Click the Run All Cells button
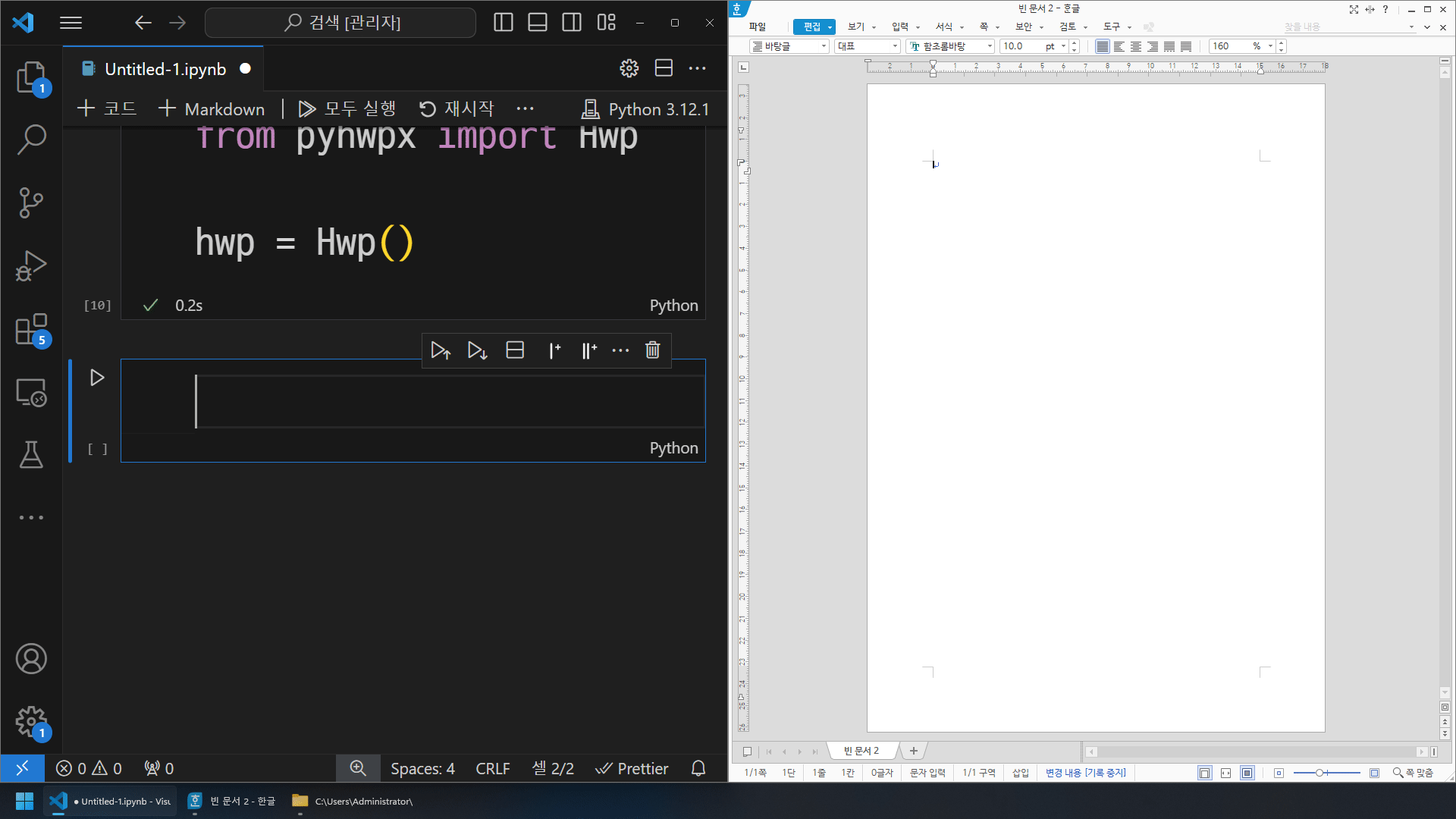The image size is (1456, 819). coord(348,108)
